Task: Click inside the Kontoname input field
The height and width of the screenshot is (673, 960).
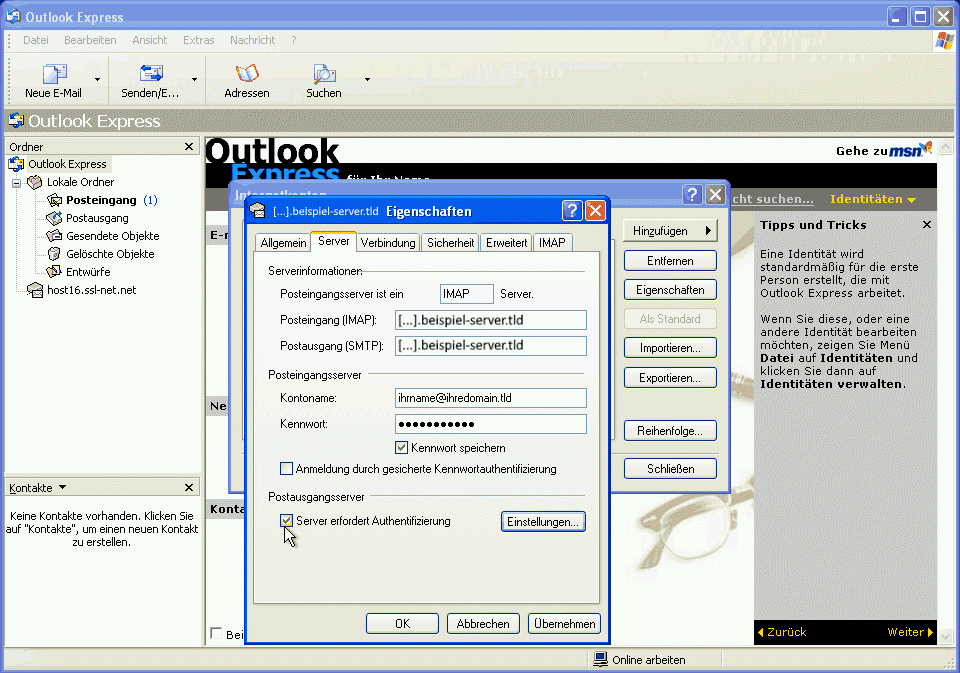Action: (490, 398)
